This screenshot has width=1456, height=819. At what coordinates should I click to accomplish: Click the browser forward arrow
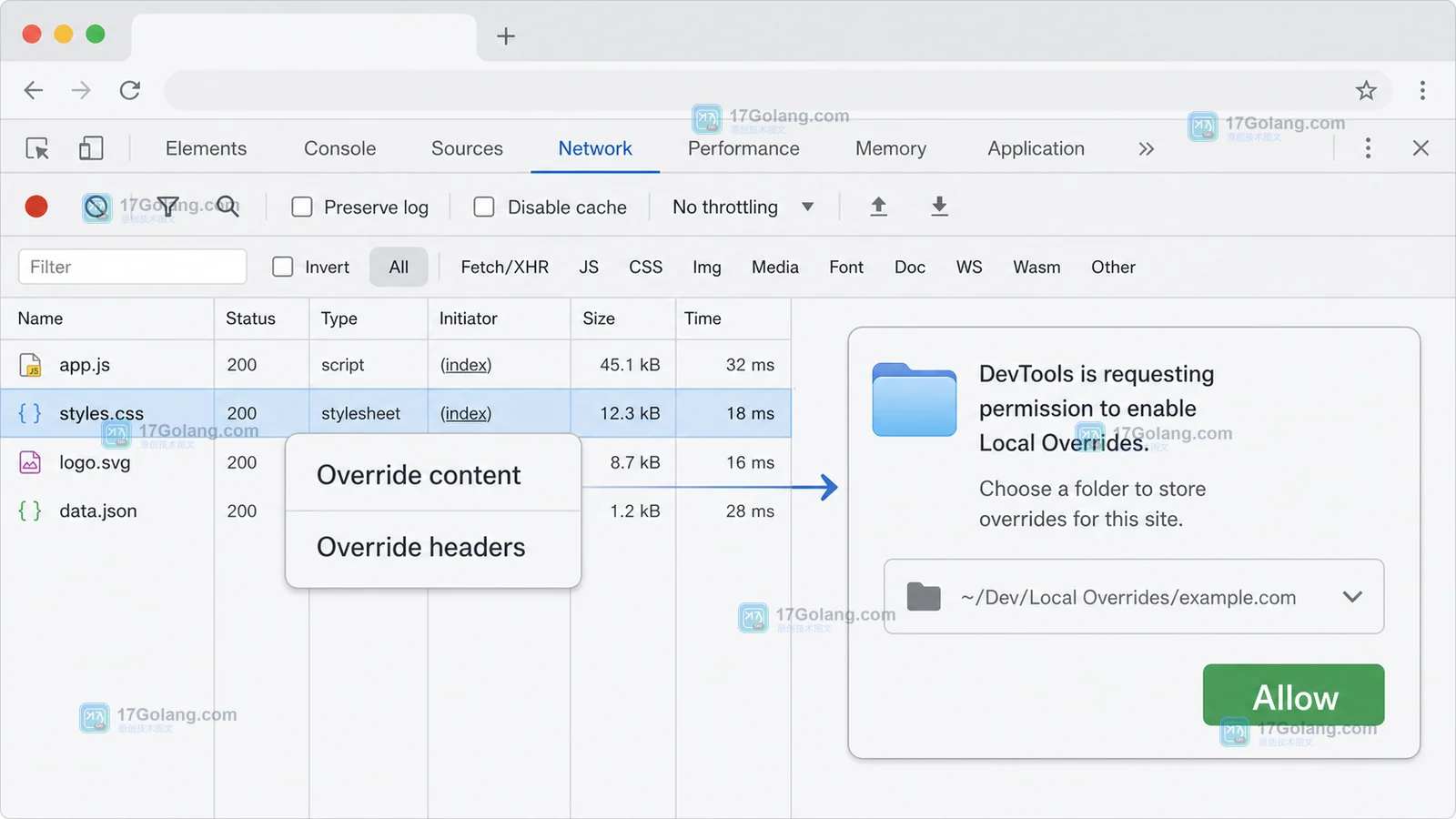(81, 90)
